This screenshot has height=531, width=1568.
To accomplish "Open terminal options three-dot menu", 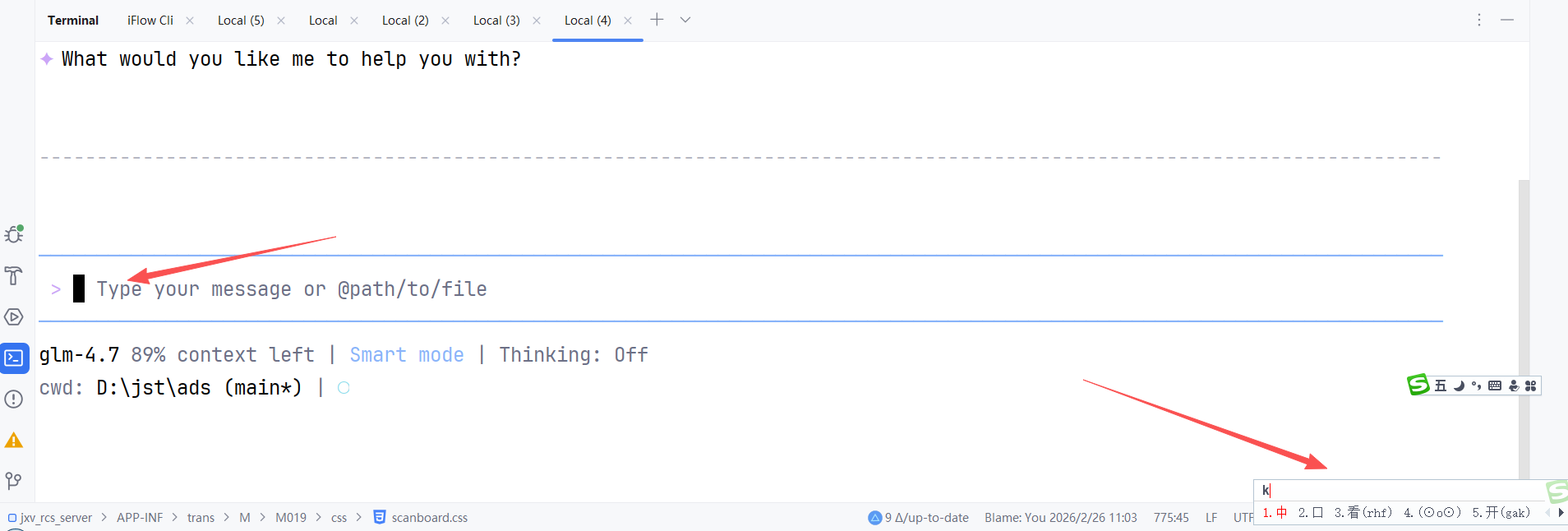I will [x=1479, y=20].
